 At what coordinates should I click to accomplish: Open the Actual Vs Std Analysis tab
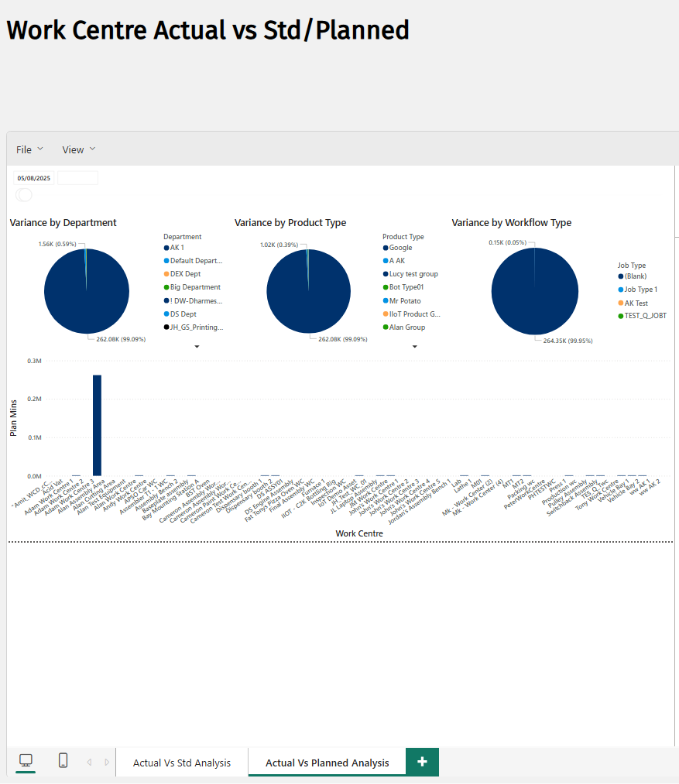[x=182, y=763]
